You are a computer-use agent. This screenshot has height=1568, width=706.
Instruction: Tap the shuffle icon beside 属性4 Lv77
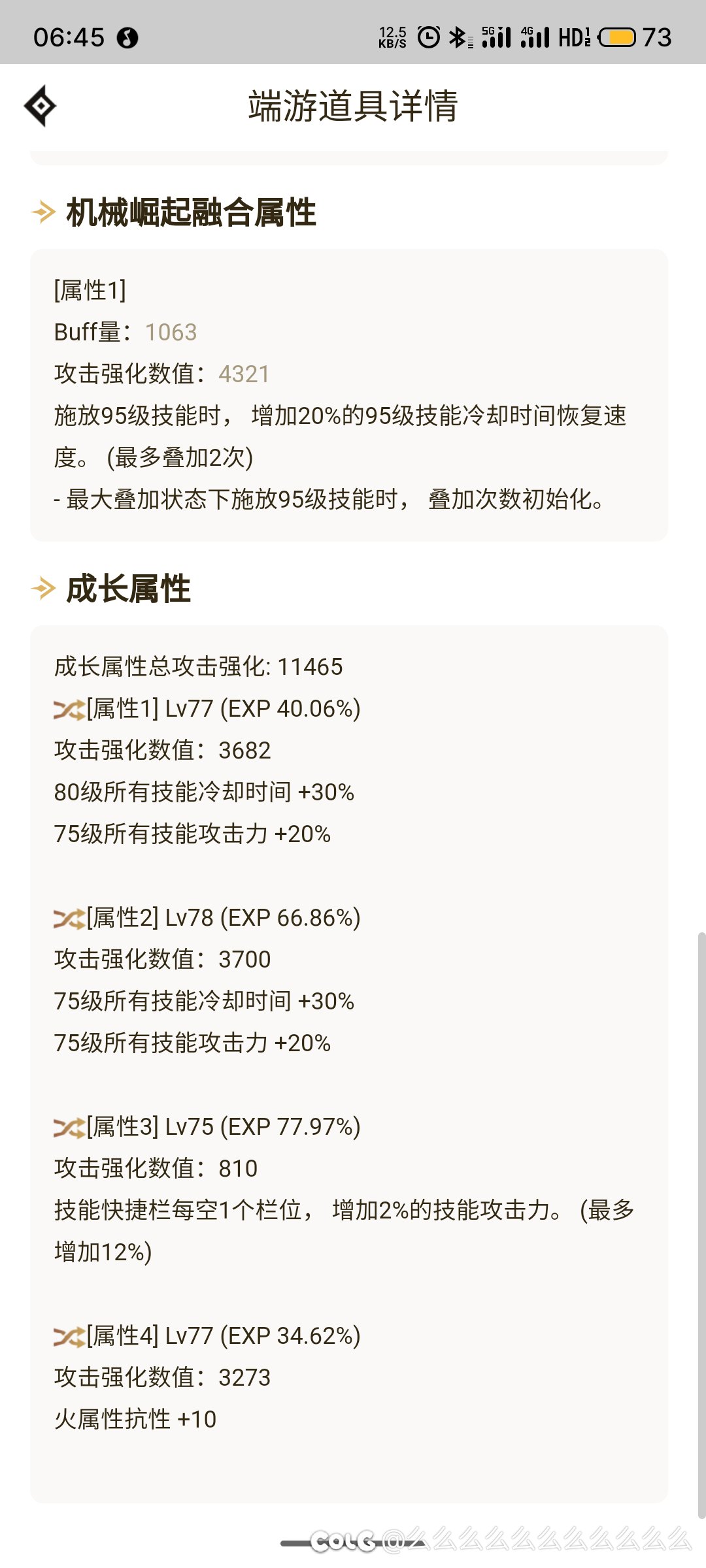click(69, 1337)
